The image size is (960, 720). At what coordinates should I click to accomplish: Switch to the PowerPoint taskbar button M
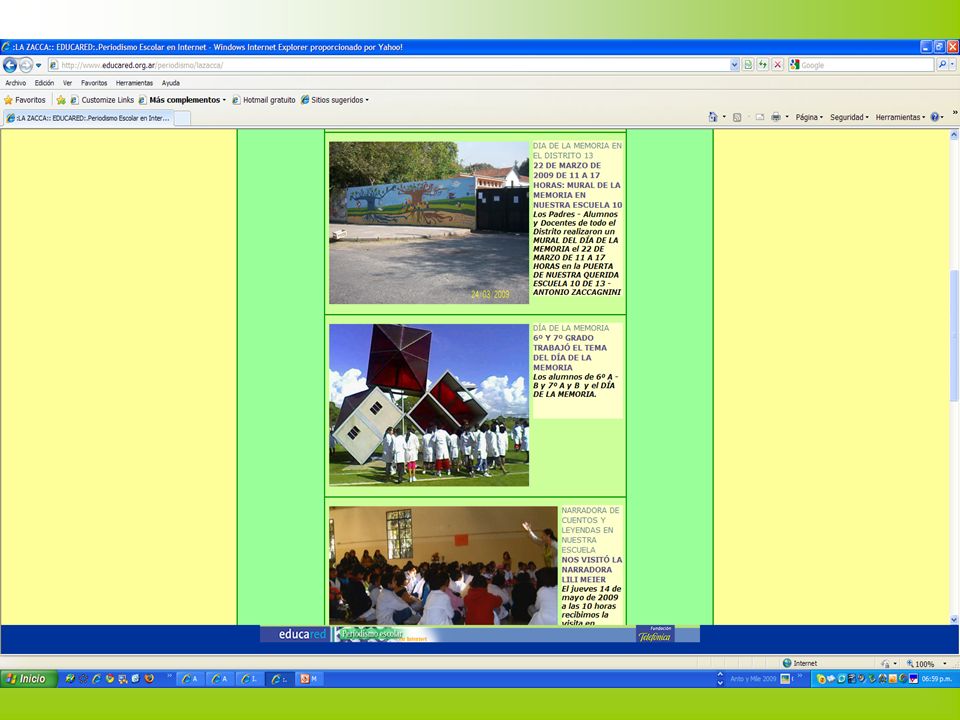click(x=309, y=678)
